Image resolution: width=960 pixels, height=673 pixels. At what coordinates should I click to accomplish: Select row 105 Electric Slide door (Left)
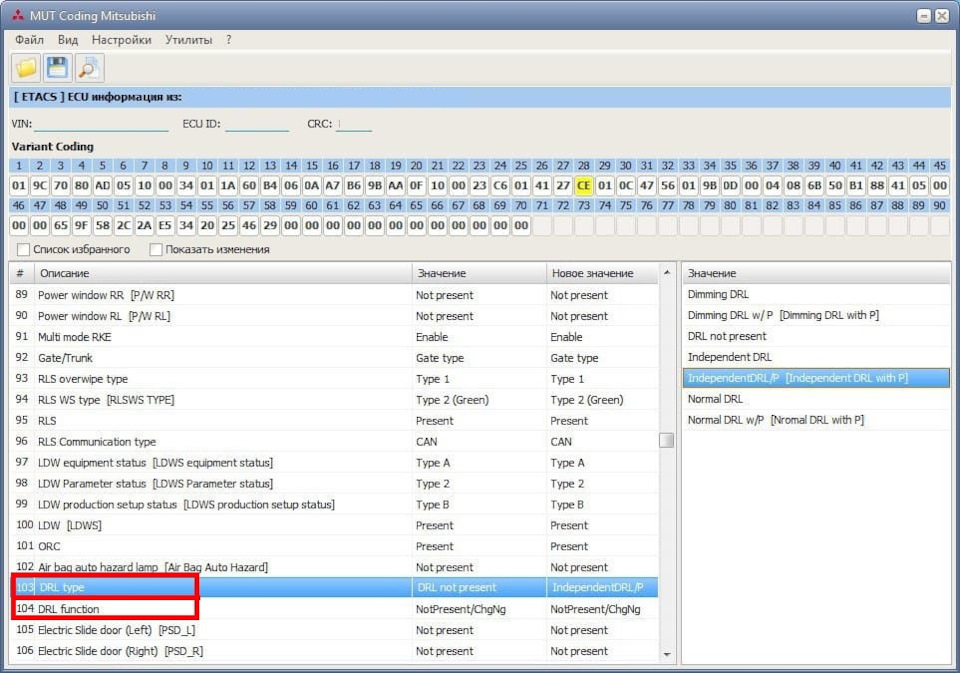coord(334,630)
